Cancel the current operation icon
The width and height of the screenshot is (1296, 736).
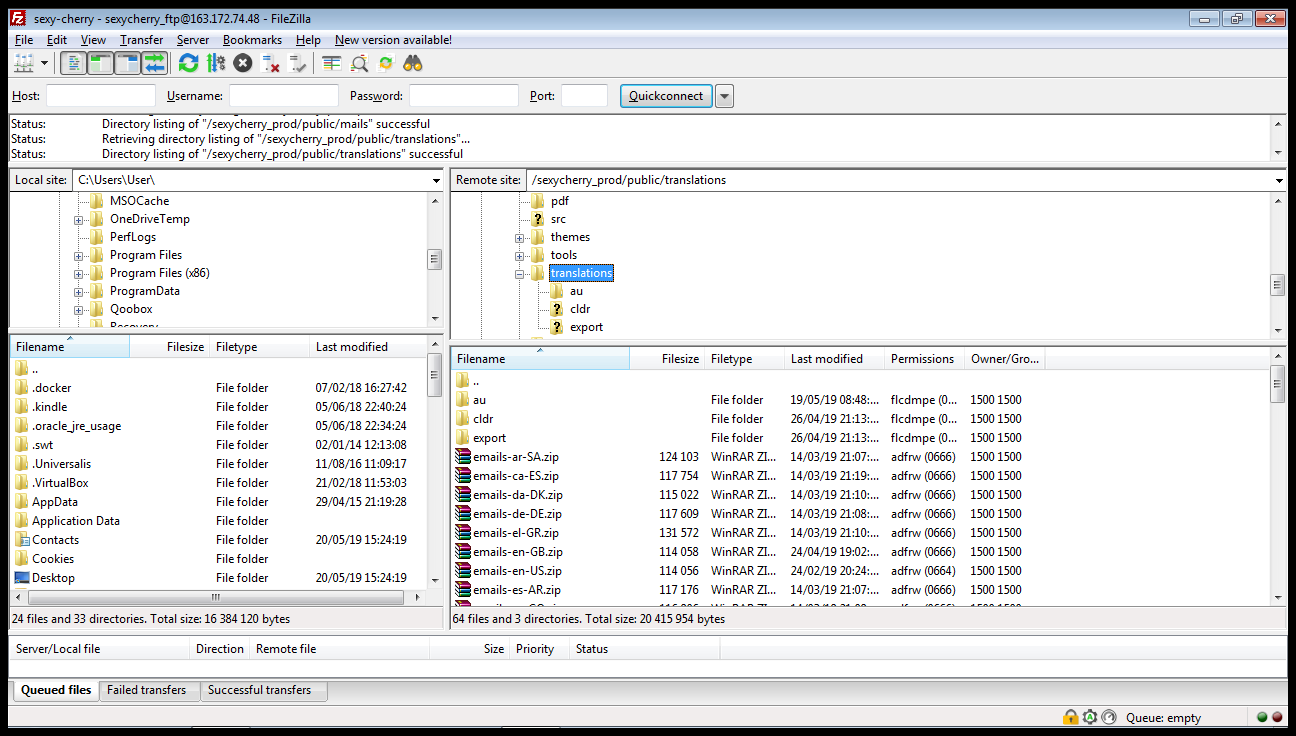243,64
